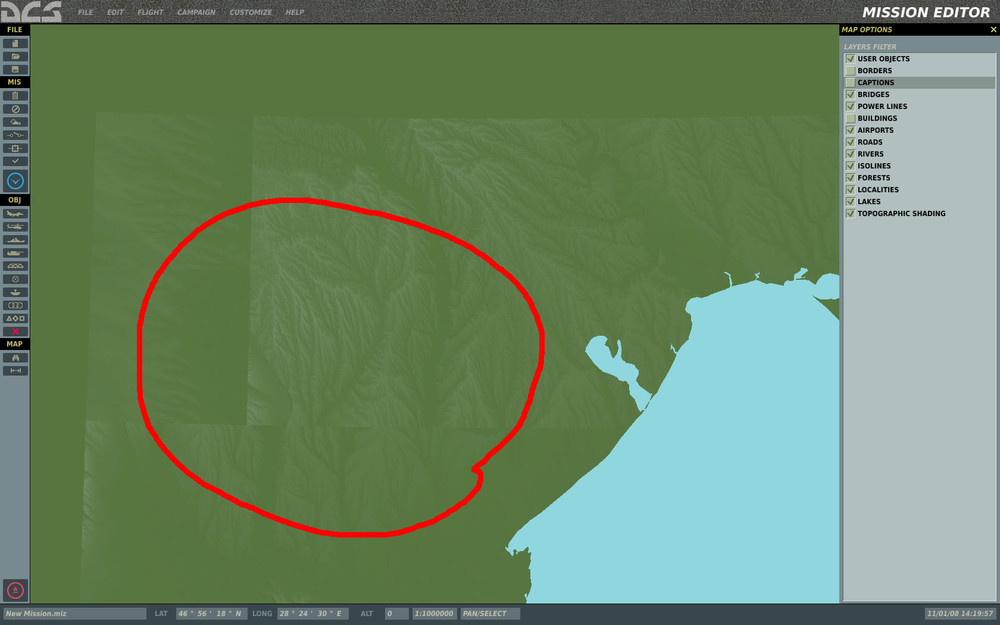
Task: Disable the FORESTS layer
Action: coord(849,177)
